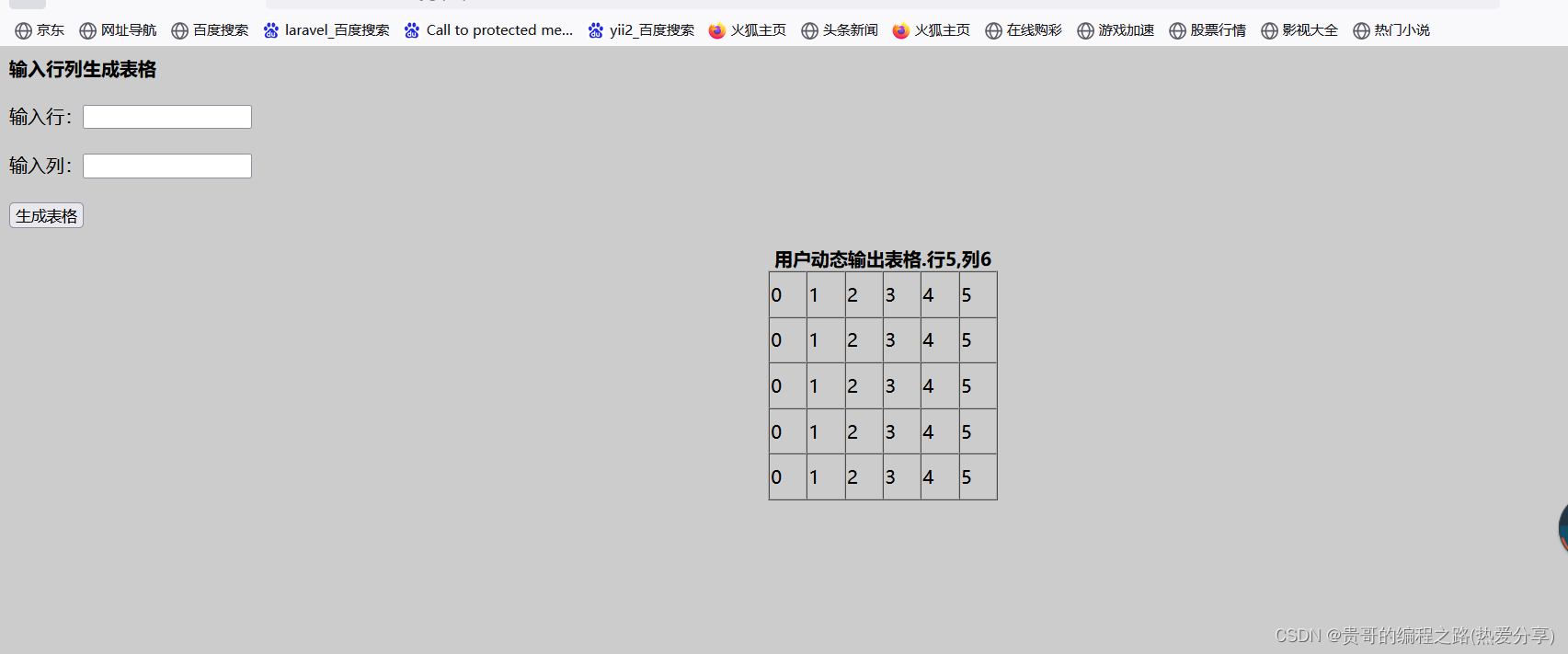Viewport: 1568px width, 654px height.
Task: Click the 输入列 label
Action: point(40,166)
